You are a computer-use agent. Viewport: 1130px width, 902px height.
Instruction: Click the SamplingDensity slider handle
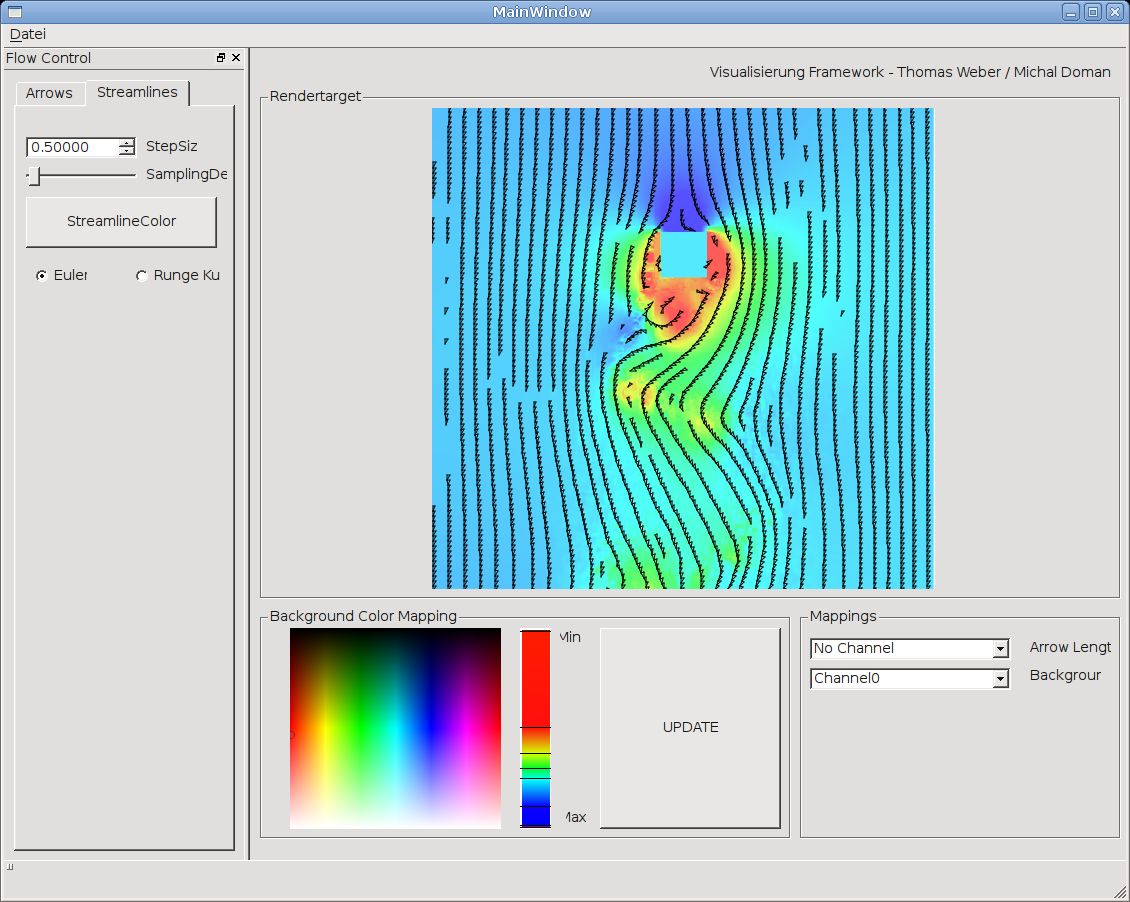coord(34,176)
